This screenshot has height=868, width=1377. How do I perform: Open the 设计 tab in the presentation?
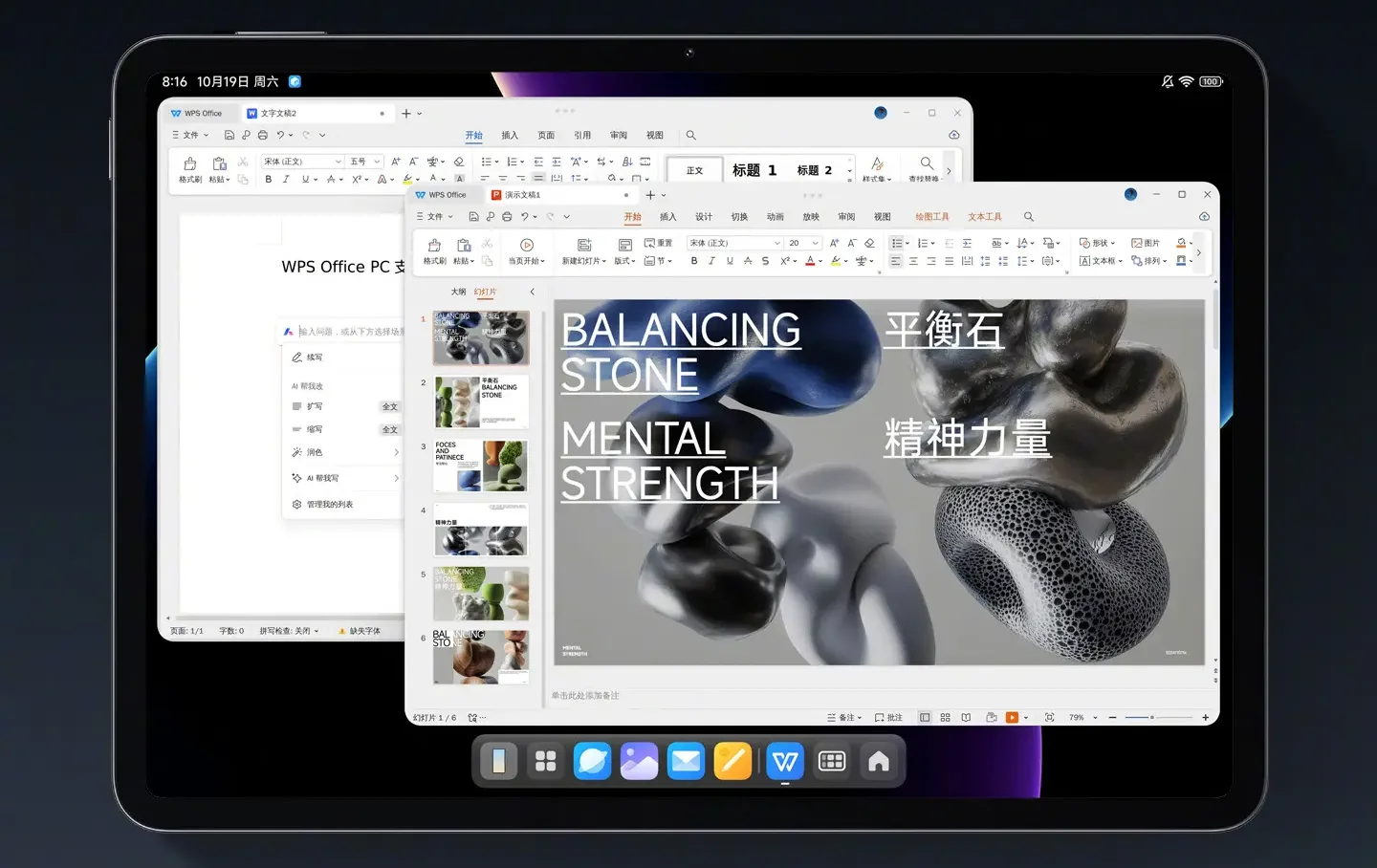(704, 217)
